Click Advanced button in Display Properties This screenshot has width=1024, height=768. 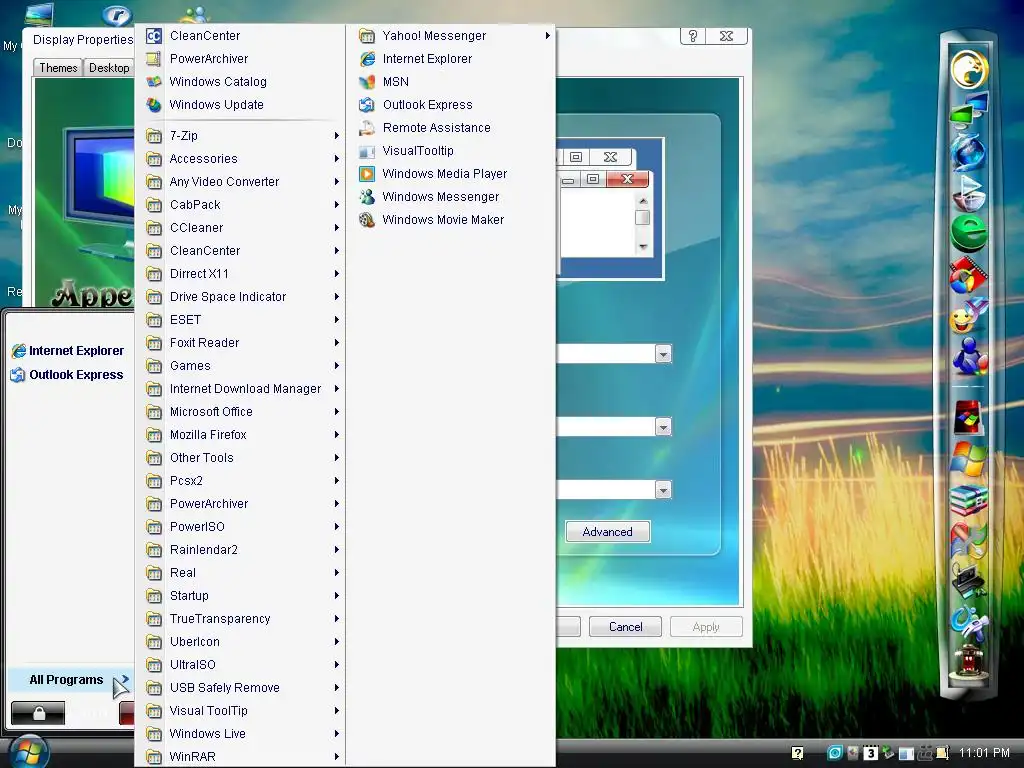point(607,532)
